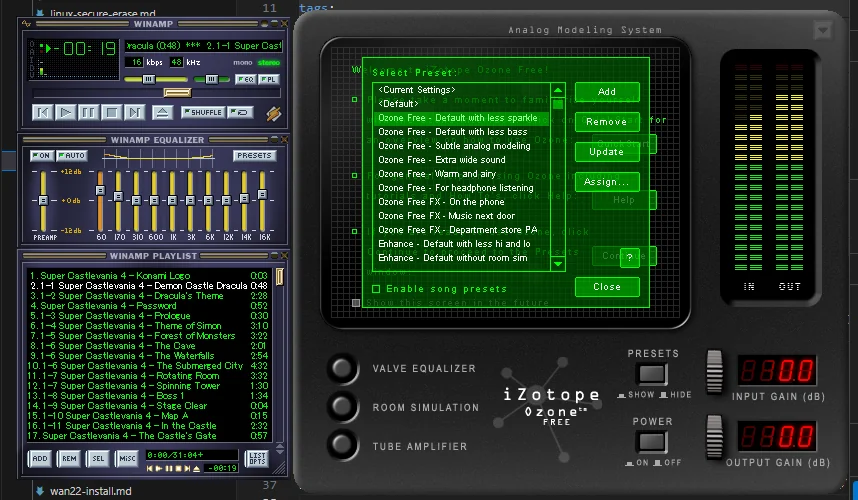Open the equalizer Presets menu
Viewport: 858px width, 500px height.
click(255, 156)
